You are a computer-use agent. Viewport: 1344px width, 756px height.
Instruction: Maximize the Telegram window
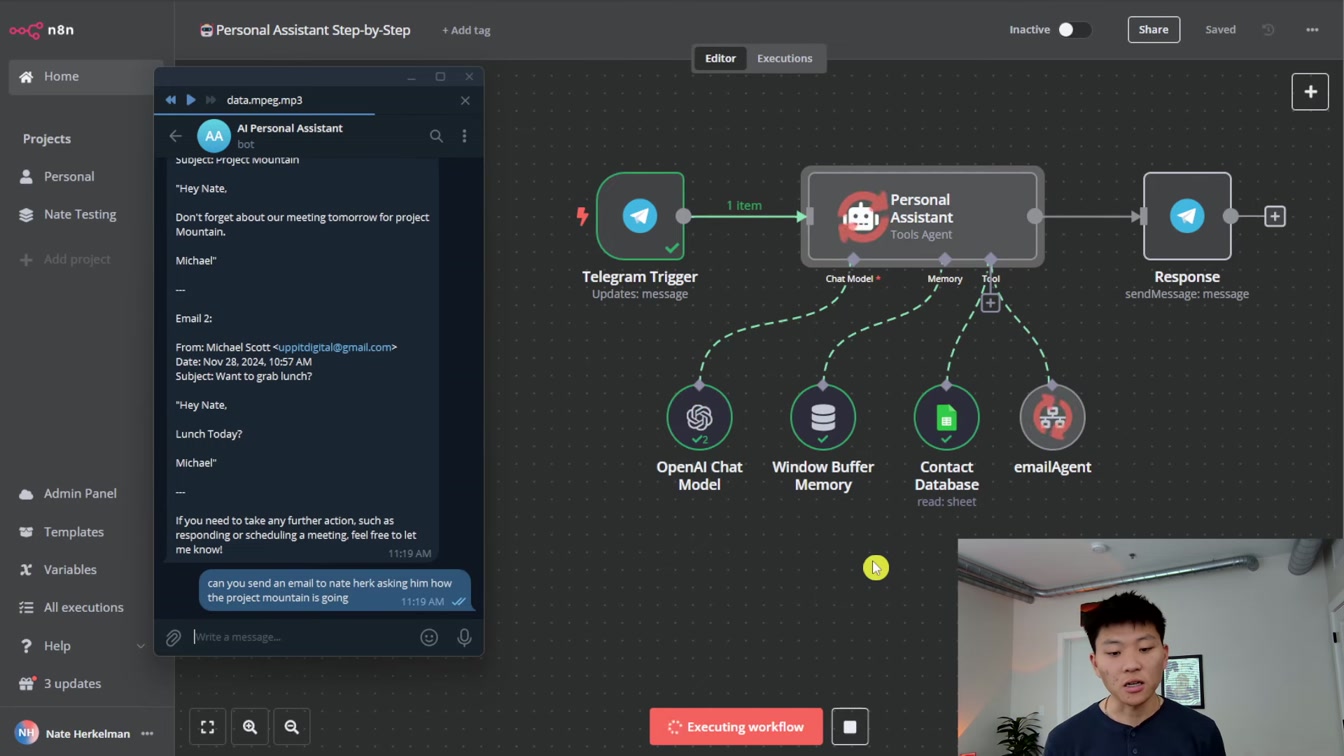[440, 77]
